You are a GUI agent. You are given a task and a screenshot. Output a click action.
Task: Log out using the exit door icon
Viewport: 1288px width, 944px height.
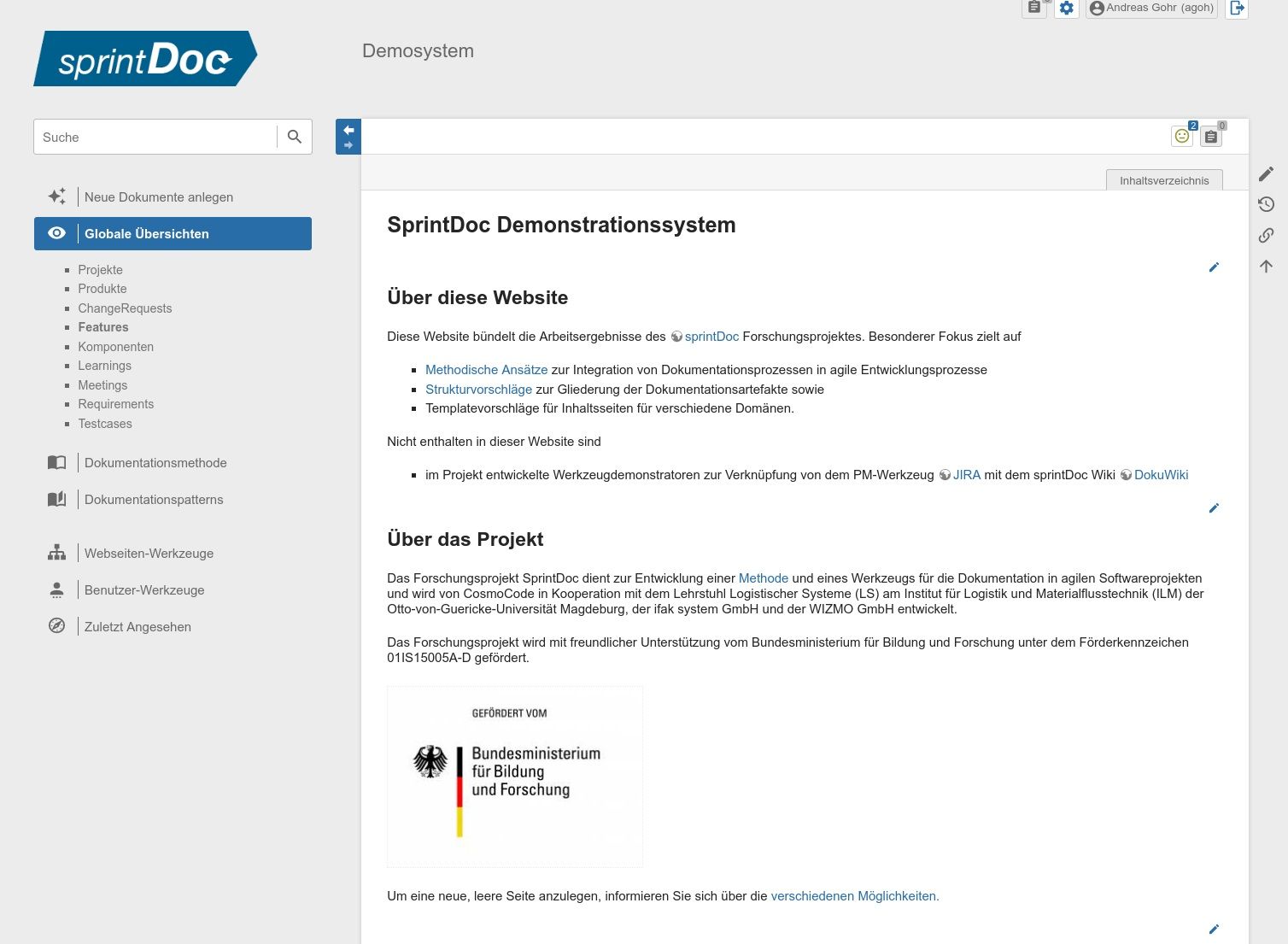click(1236, 9)
